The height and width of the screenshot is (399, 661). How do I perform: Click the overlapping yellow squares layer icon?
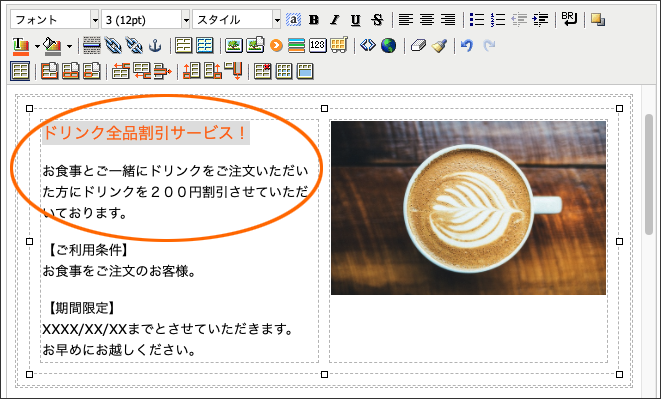point(598,20)
